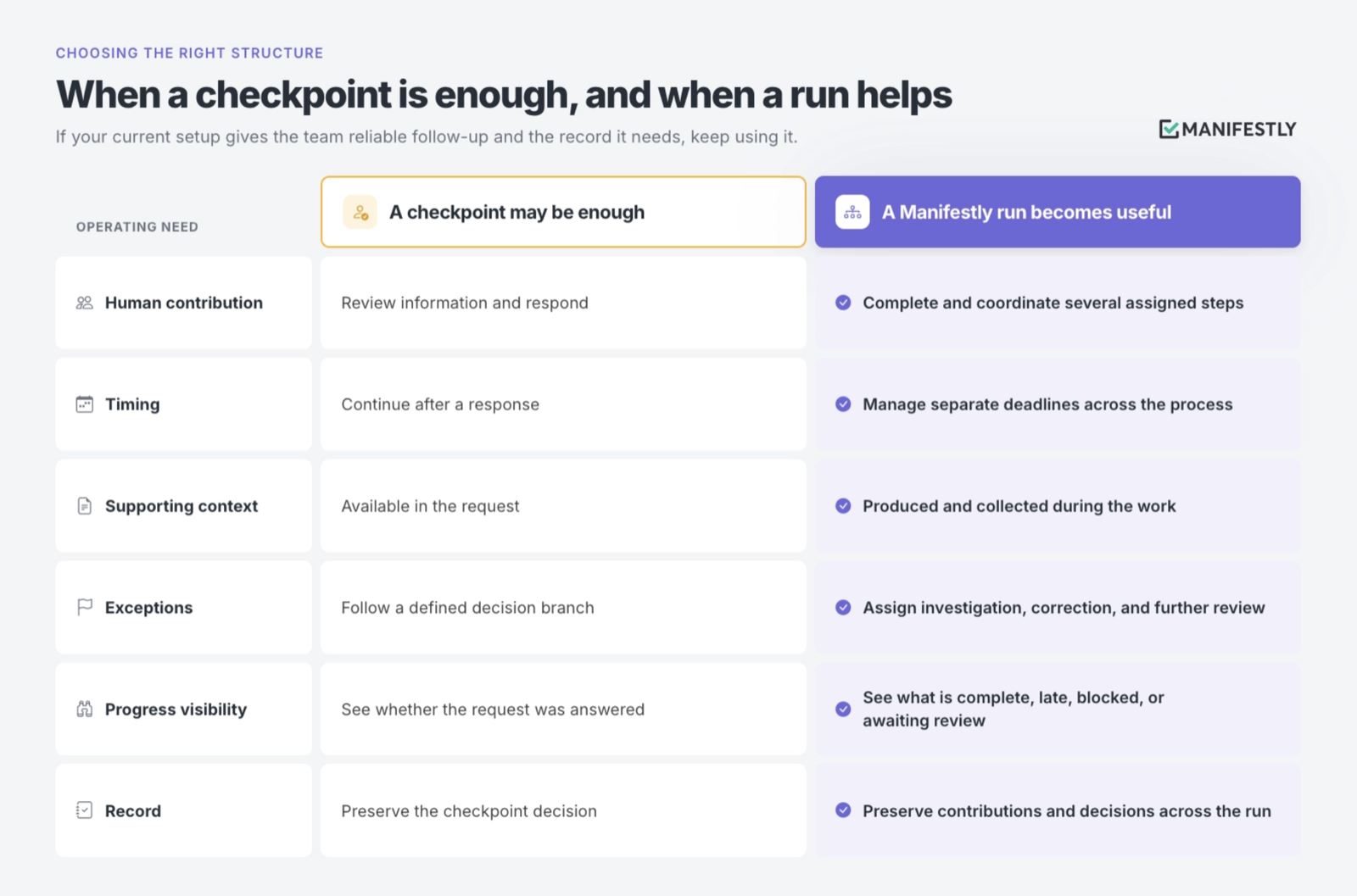
Task: Click 'Assign investigation, correction, and further review' text
Action: pyautogui.click(x=1064, y=608)
